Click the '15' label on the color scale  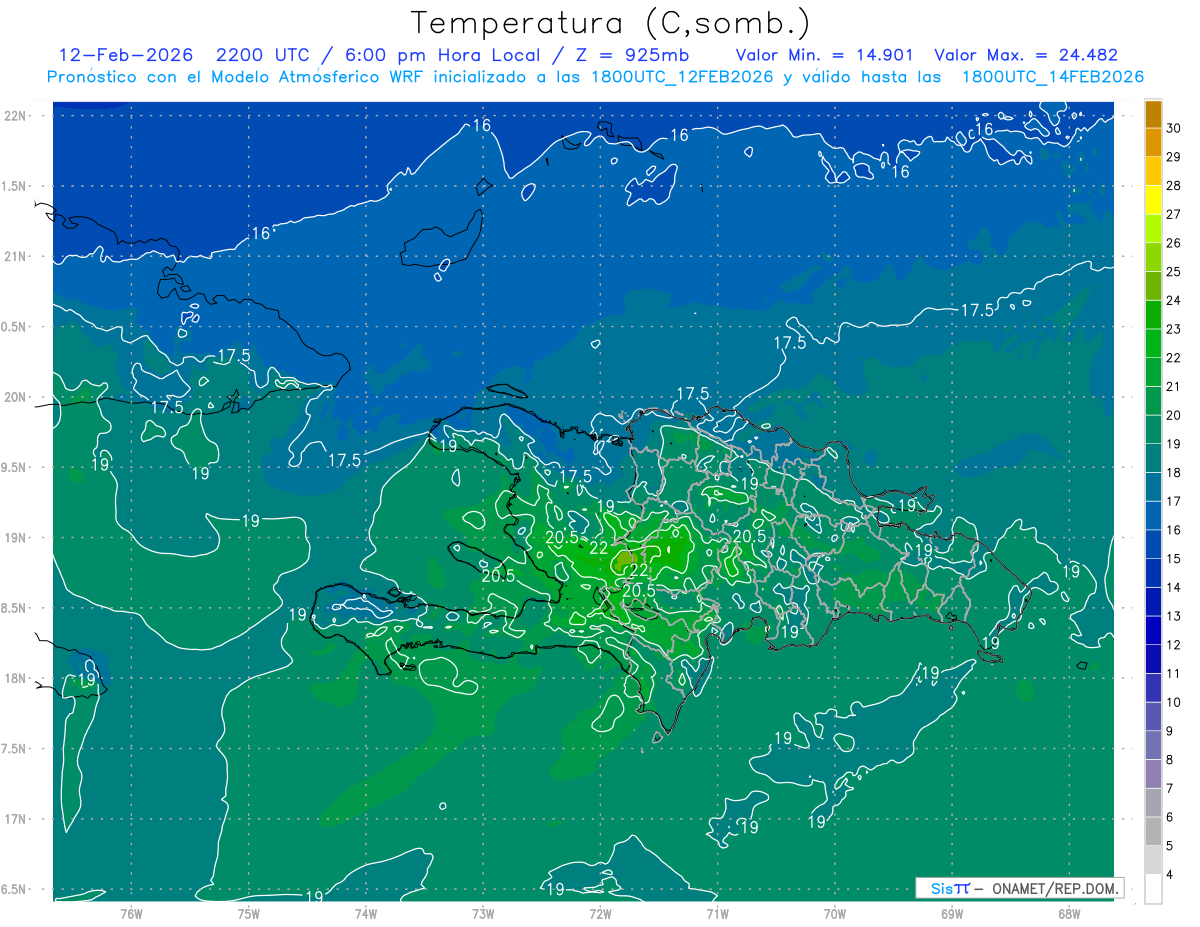point(1174,558)
